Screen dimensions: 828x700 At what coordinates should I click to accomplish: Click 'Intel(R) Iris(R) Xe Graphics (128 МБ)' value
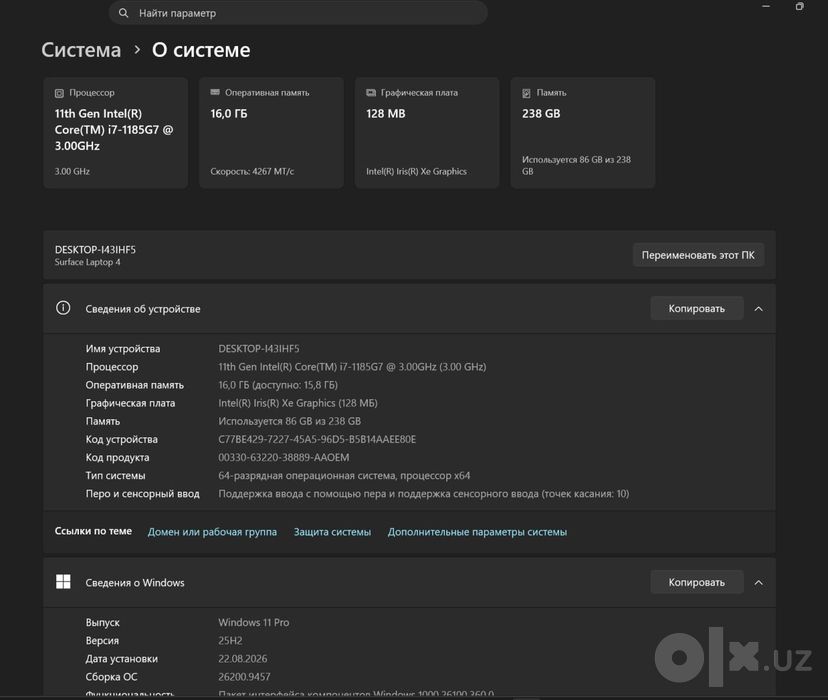[298, 403]
